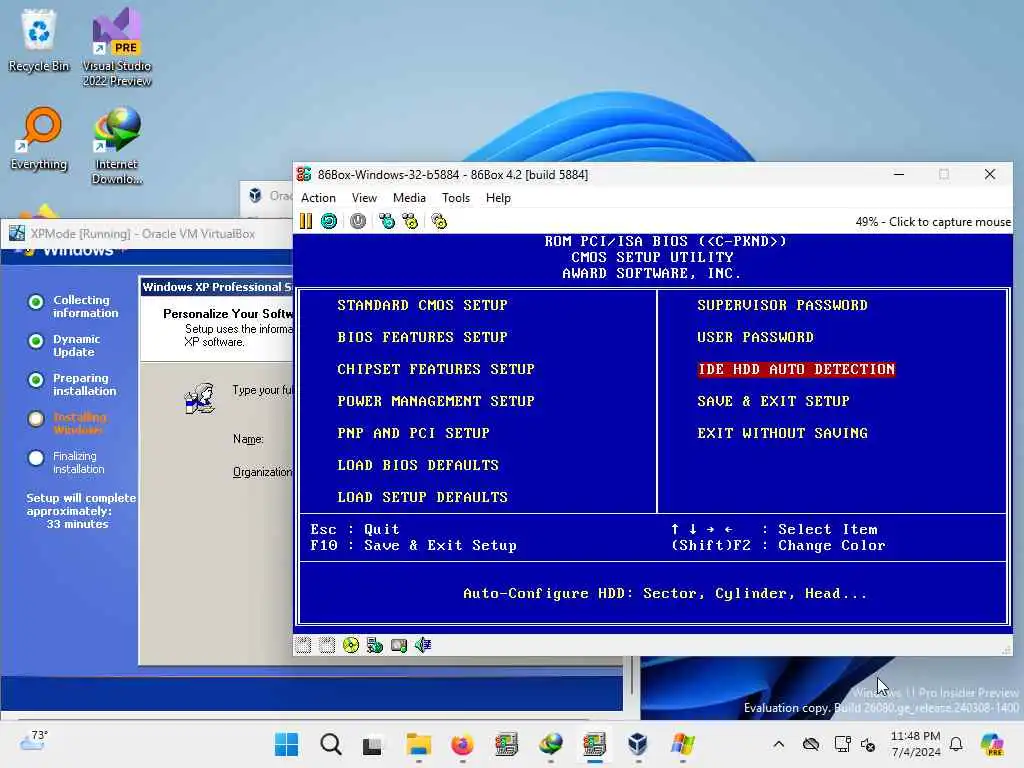
Task: Pause emulation with the 86Box pause icon
Action: [306, 221]
